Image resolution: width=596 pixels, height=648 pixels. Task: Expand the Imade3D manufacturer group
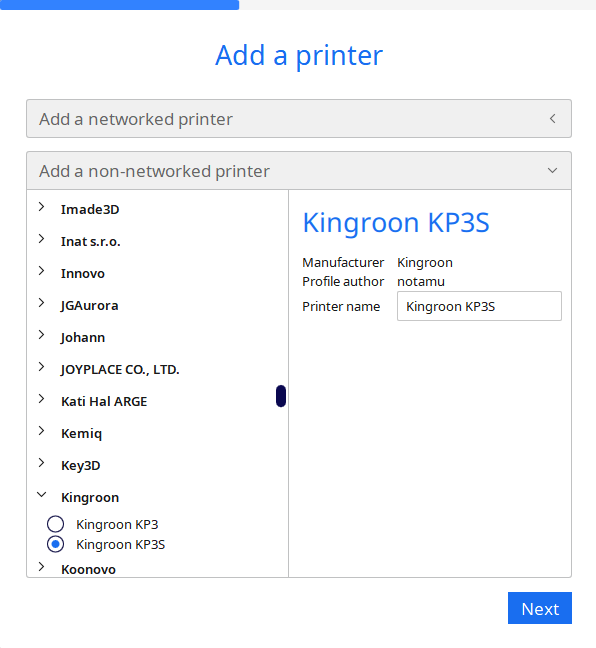coord(41,207)
